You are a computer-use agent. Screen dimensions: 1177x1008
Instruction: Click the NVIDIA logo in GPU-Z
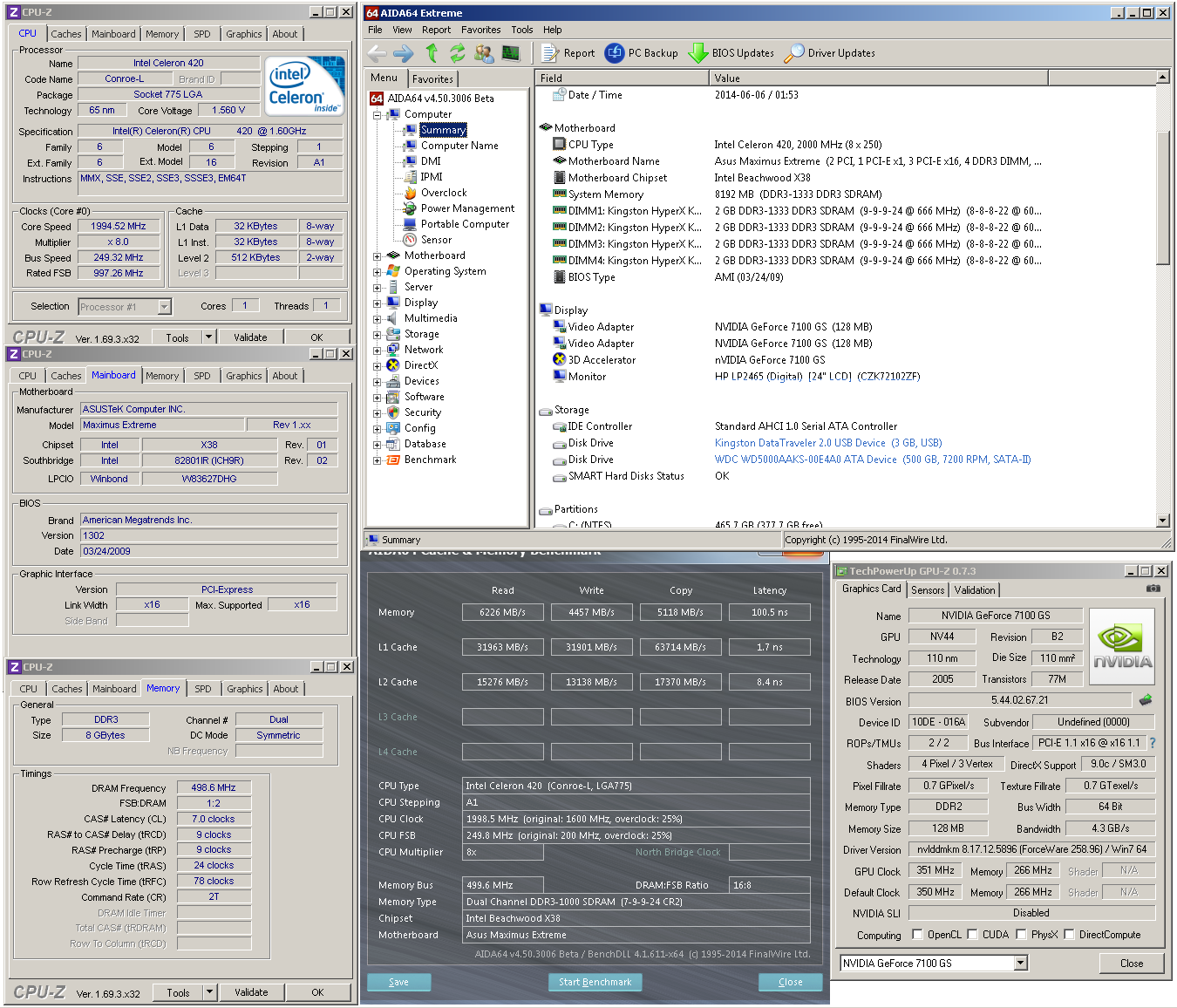coord(1122,645)
